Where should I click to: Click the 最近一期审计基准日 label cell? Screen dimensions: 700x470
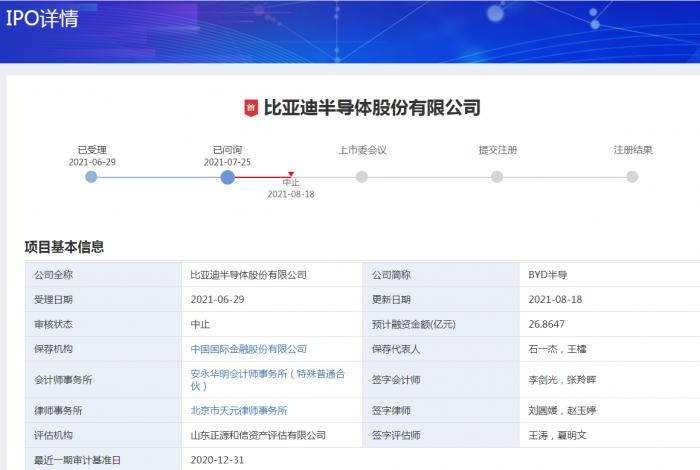point(103,460)
